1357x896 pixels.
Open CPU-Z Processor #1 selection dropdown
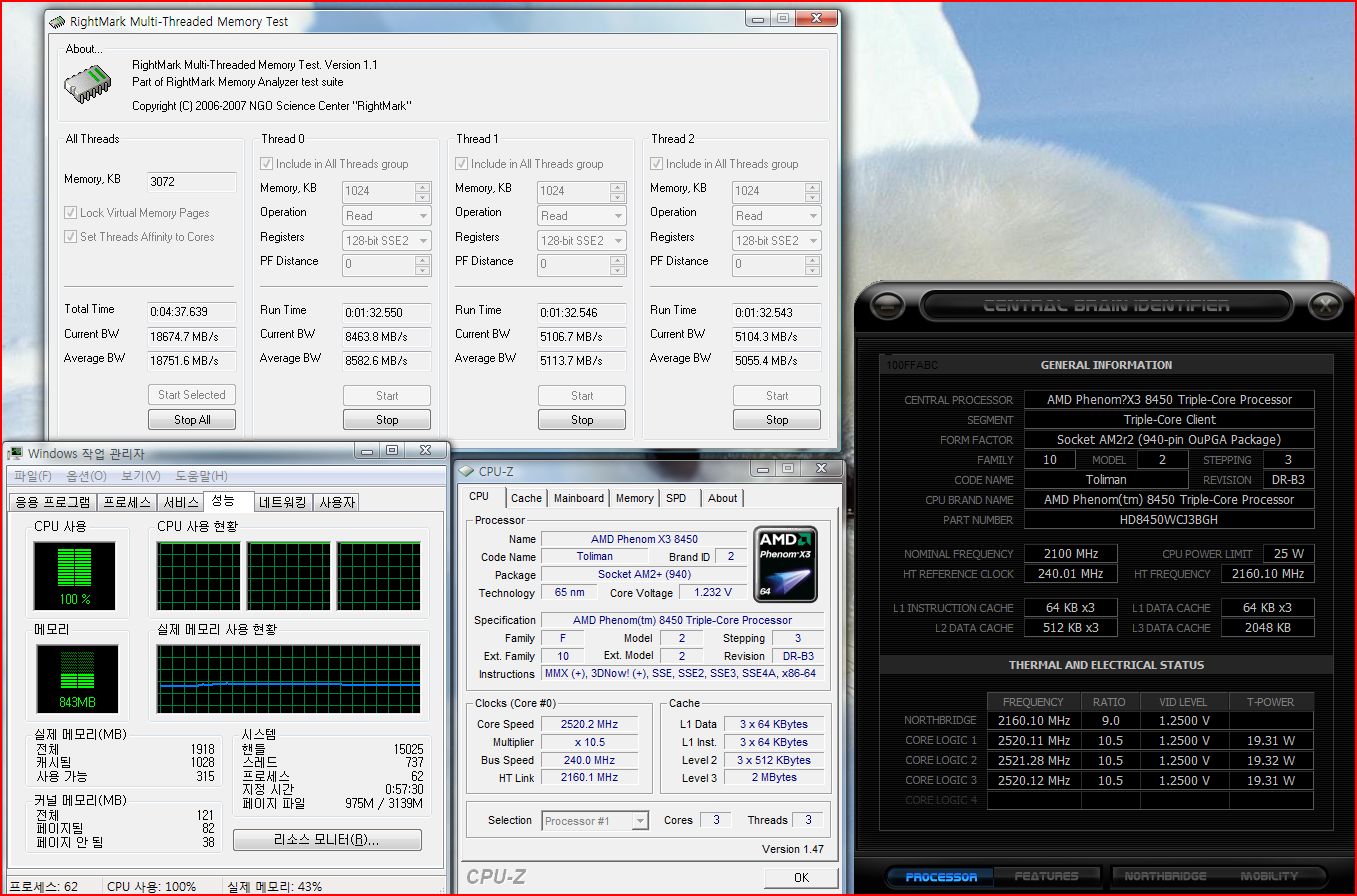click(596, 821)
